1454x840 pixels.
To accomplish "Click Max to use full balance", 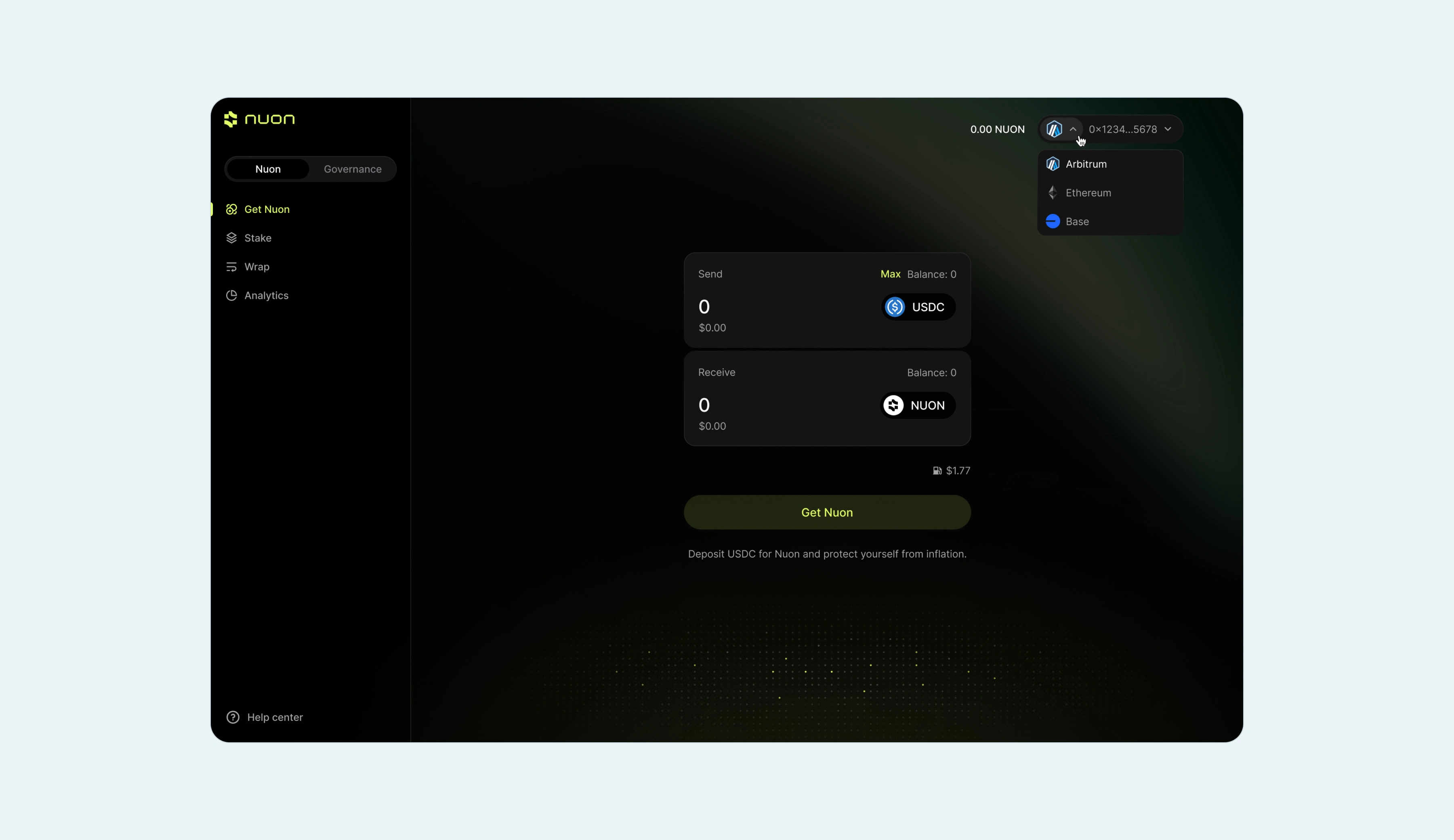I will (890, 274).
